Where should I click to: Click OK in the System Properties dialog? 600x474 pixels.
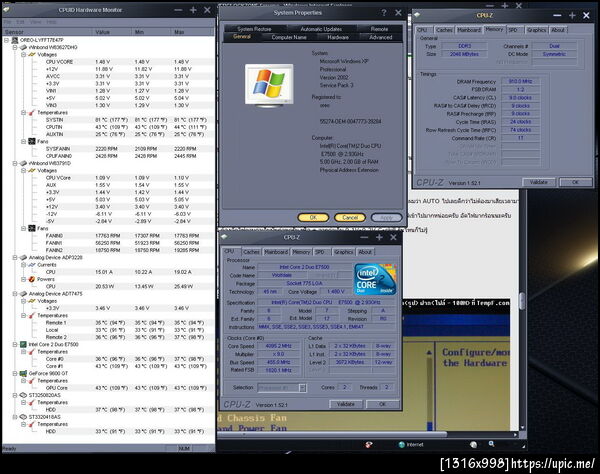click(313, 217)
